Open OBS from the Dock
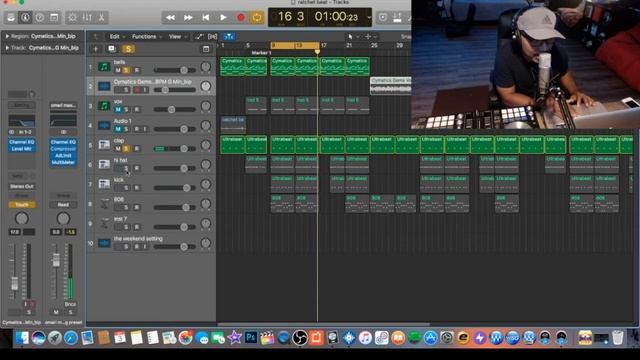The image size is (640, 360). 300,338
